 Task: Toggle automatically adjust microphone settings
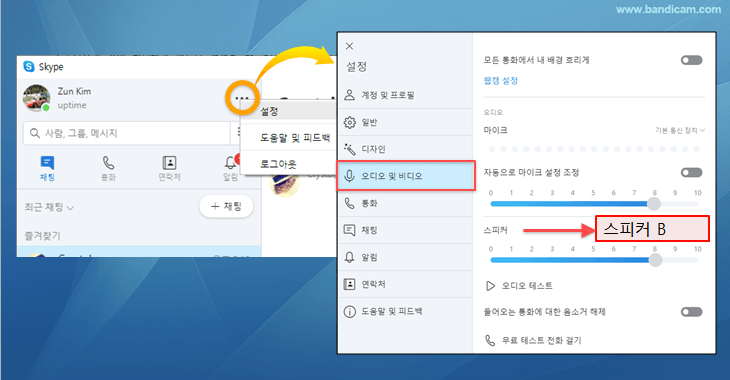691,173
